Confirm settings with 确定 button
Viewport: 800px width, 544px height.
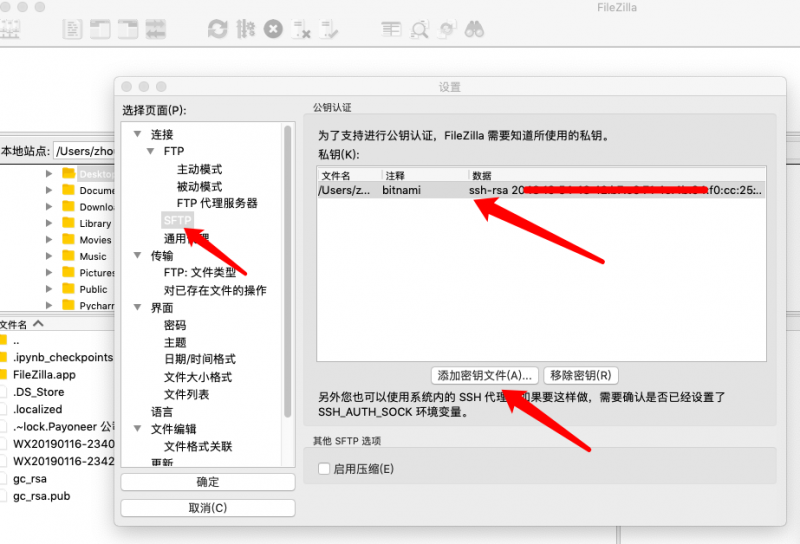(x=208, y=482)
